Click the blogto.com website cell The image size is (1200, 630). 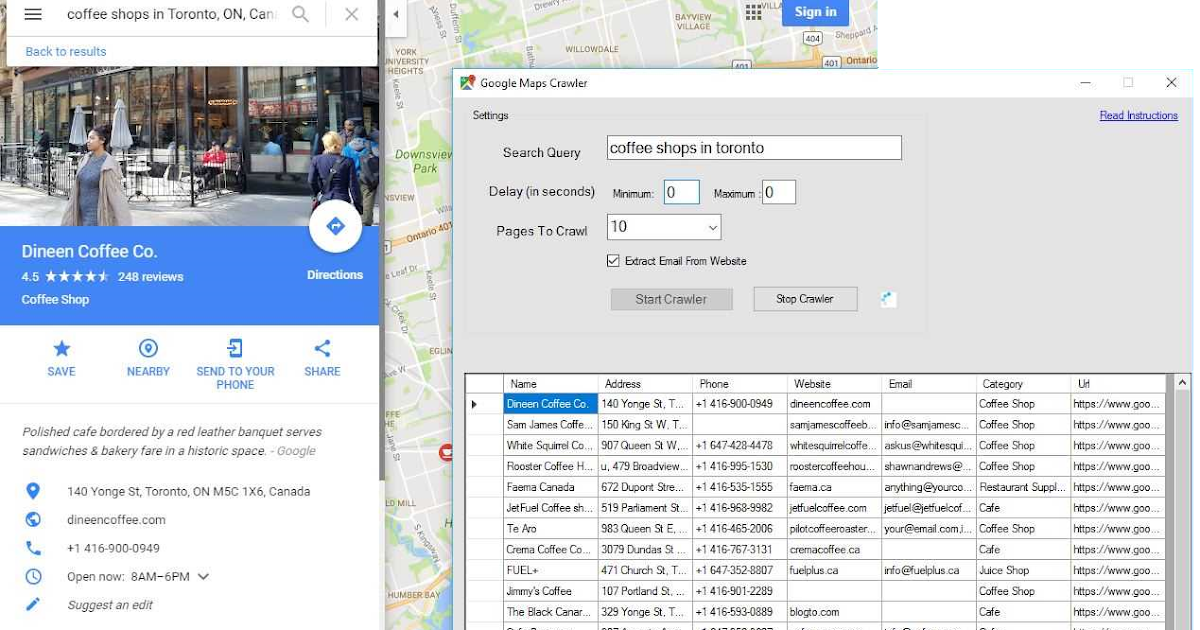834,612
